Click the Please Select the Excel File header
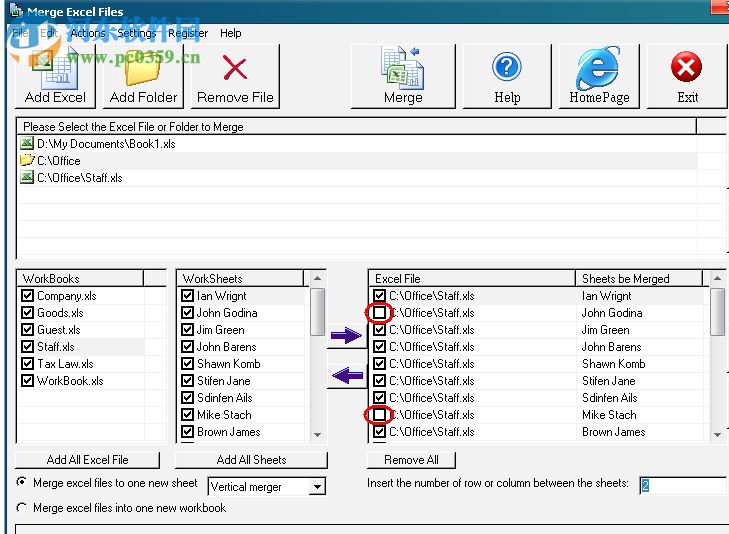 357,126
